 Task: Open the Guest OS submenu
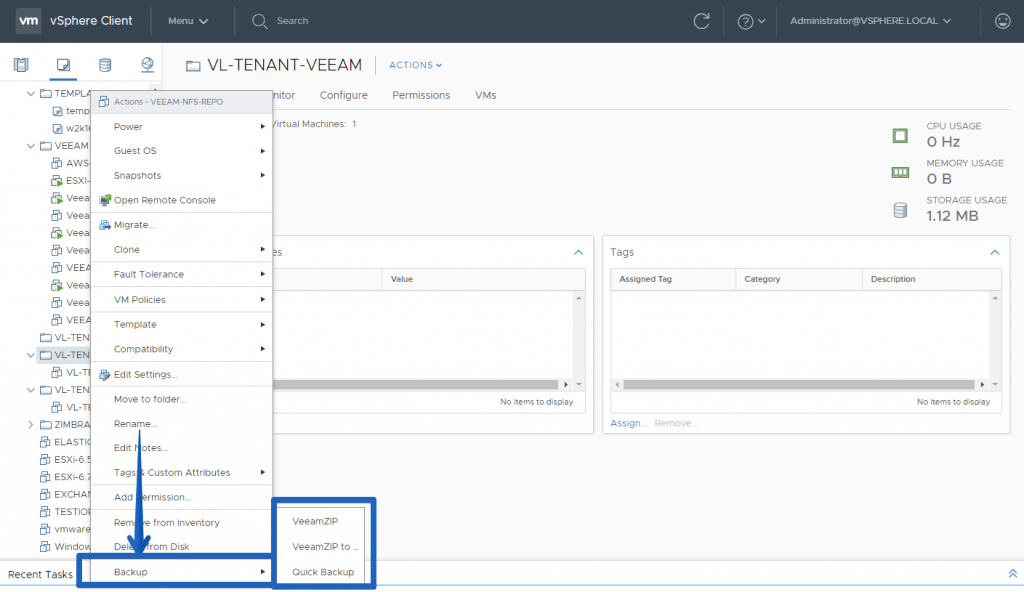click(x=182, y=151)
